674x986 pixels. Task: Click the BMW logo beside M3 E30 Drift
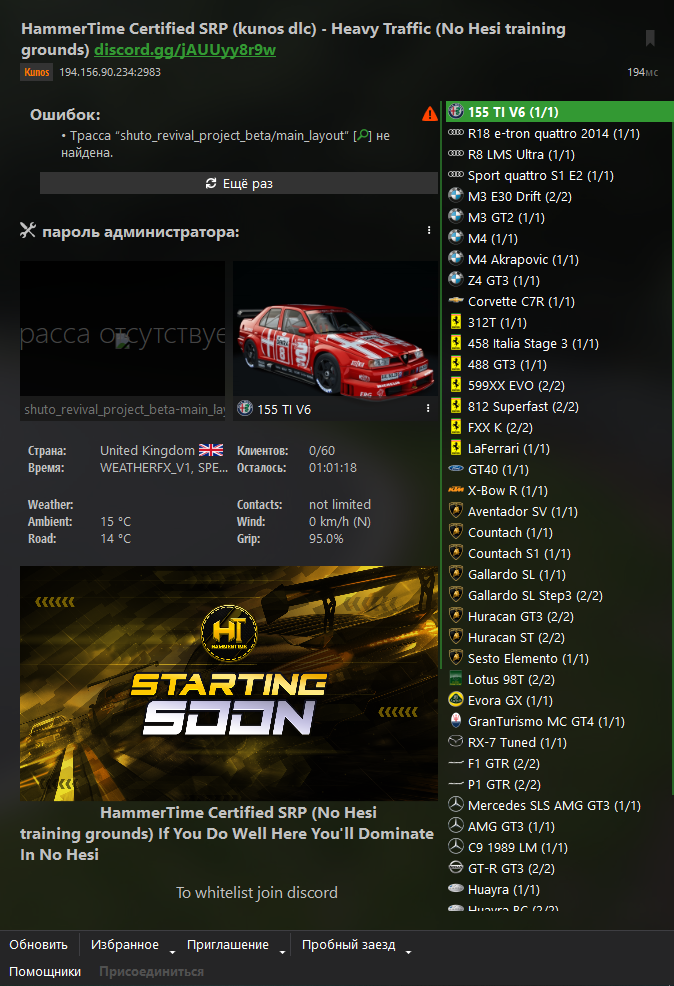click(456, 196)
